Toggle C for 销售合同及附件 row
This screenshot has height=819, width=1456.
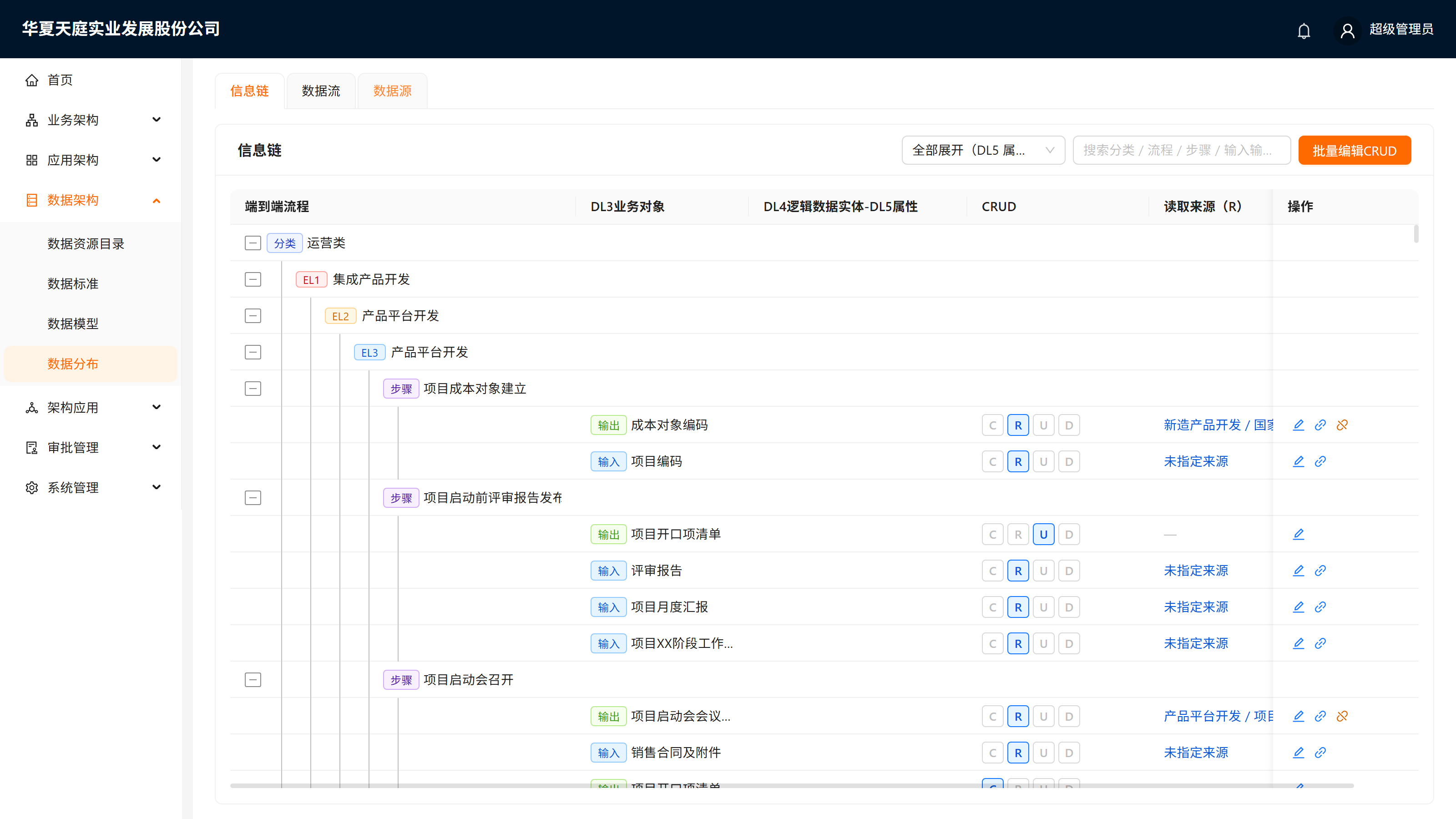click(992, 752)
